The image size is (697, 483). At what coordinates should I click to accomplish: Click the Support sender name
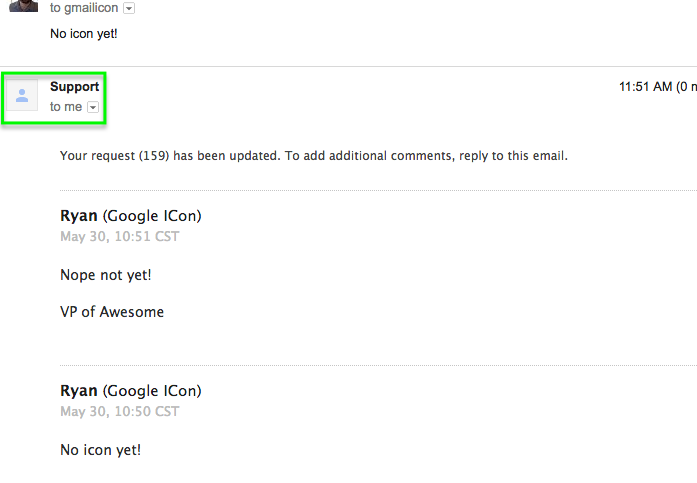click(x=74, y=87)
